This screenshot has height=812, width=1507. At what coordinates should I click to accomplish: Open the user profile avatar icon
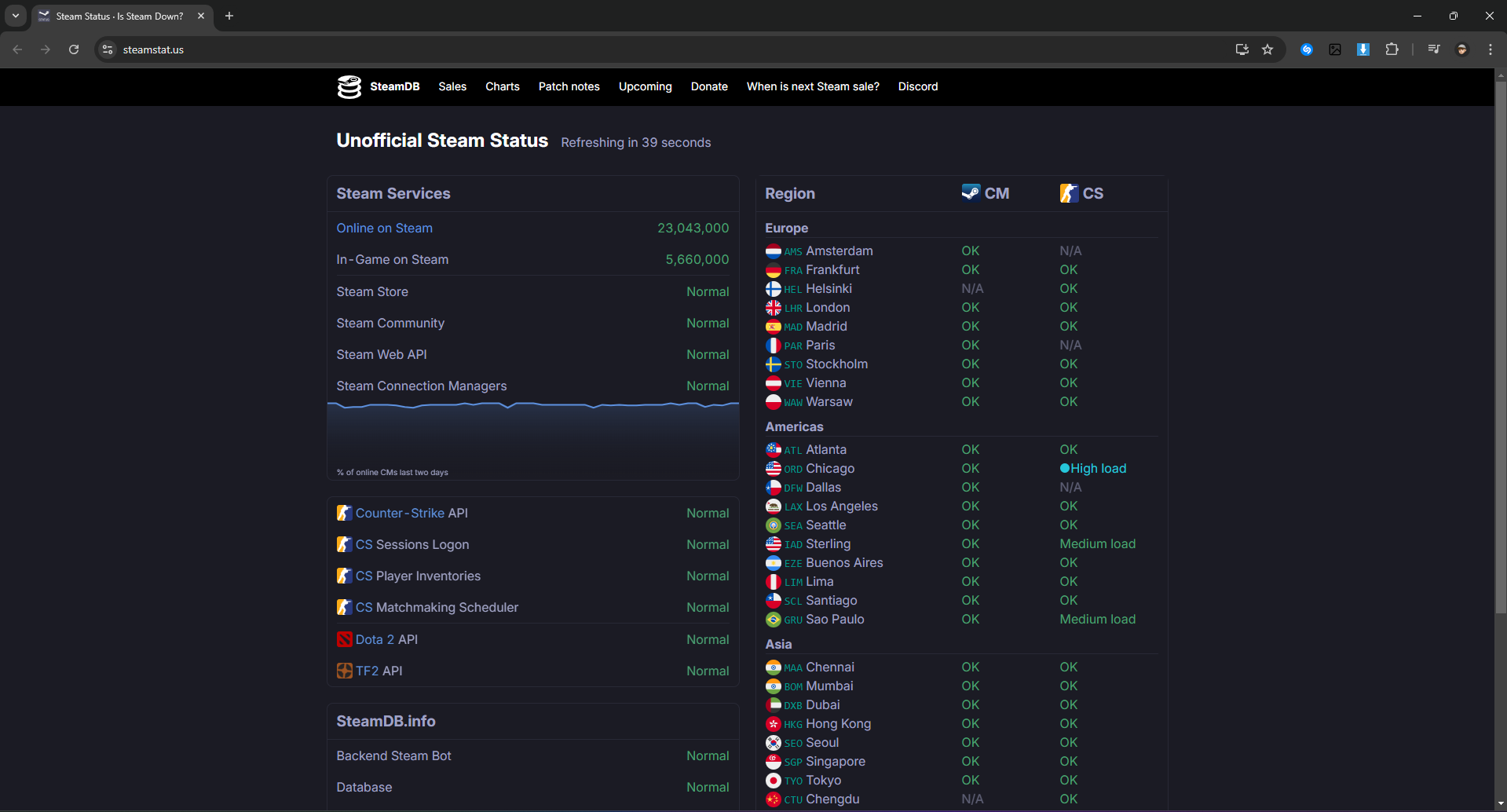pos(1462,49)
